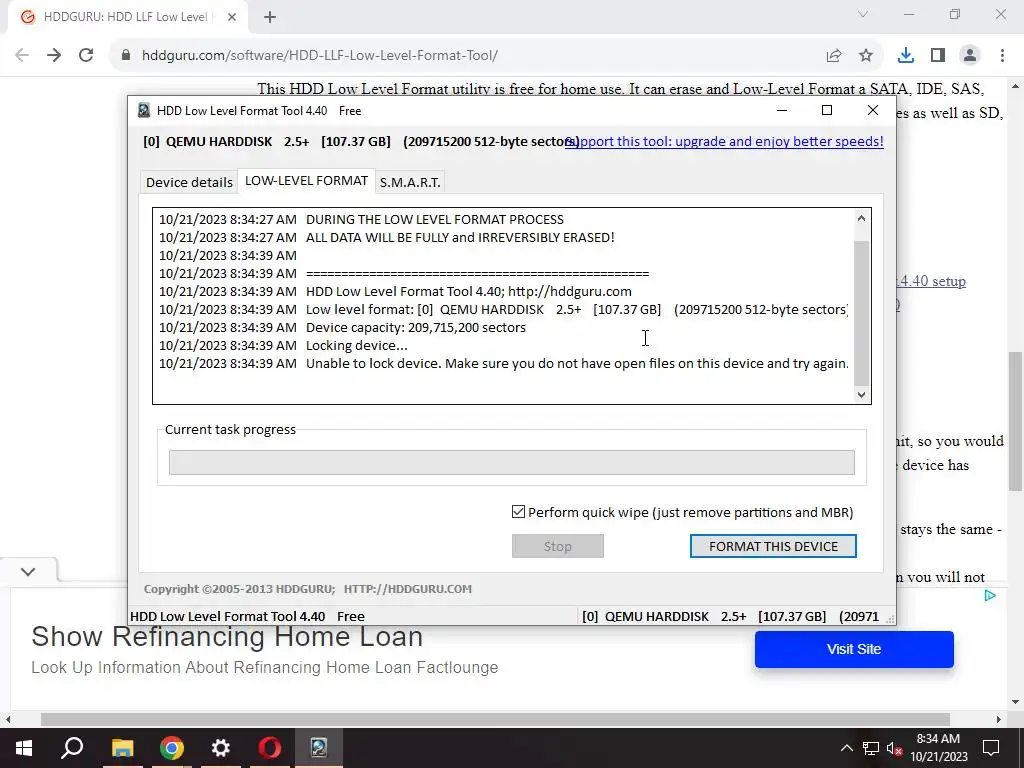Open File Explorer from taskbar

point(122,748)
